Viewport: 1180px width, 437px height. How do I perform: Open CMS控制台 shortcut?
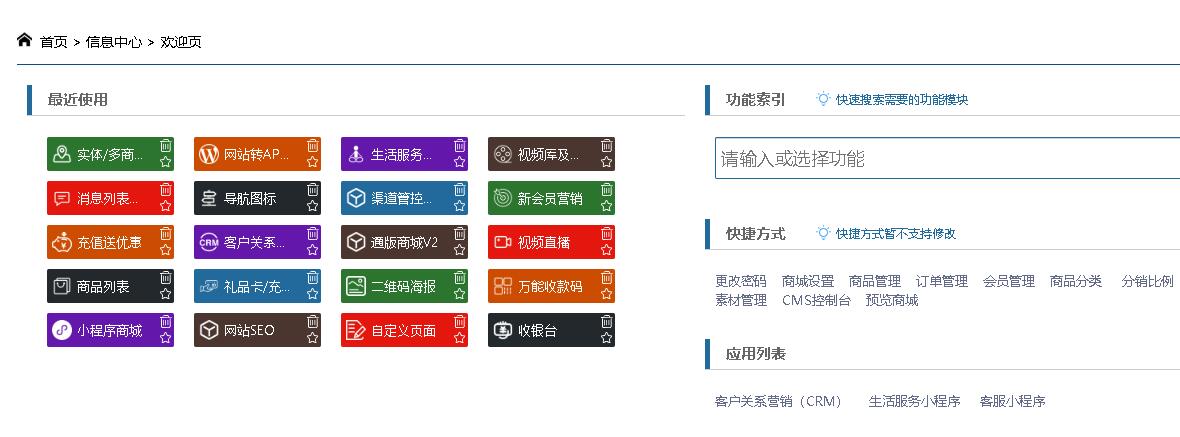(x=817, y=301)
